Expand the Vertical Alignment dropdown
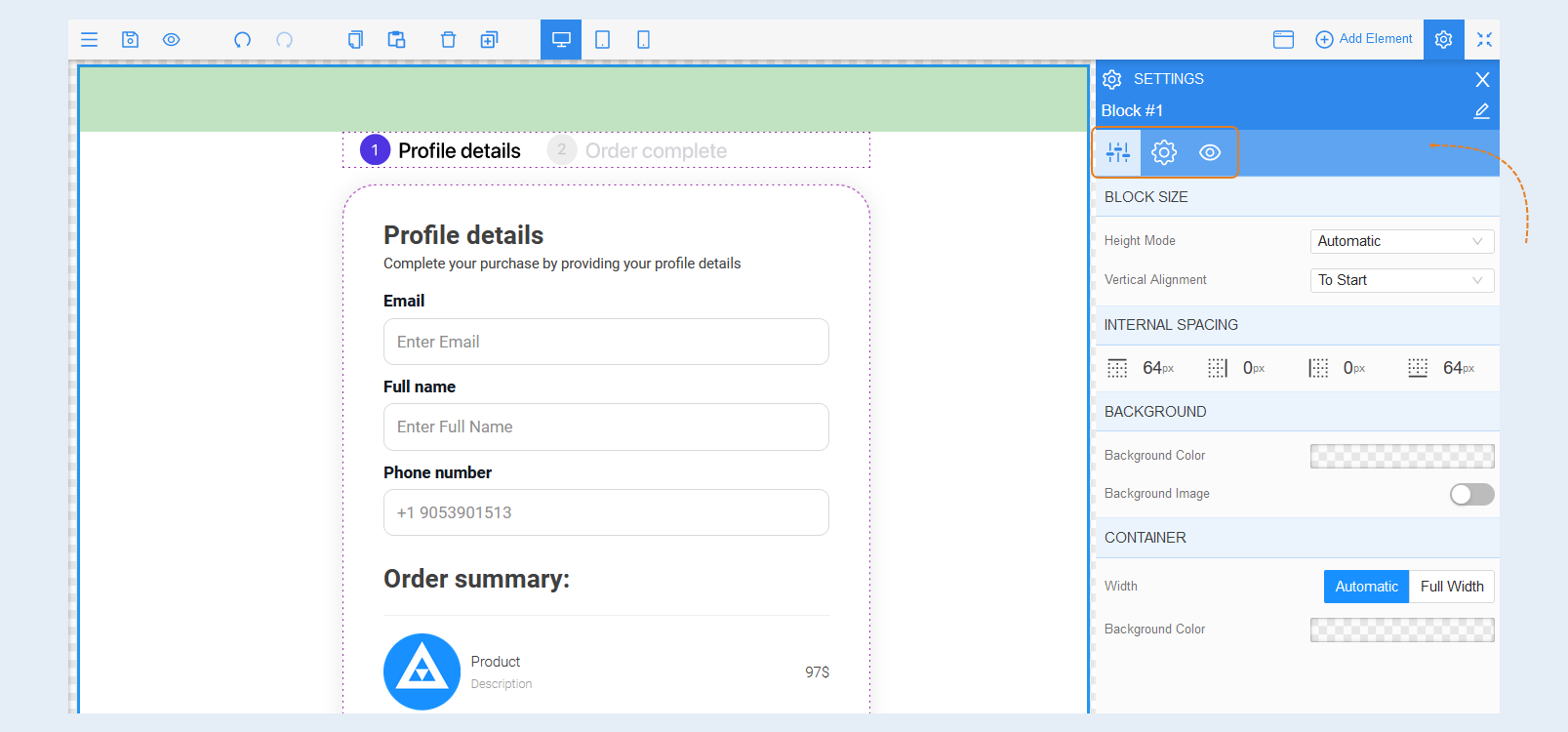 click(1402, 280)
